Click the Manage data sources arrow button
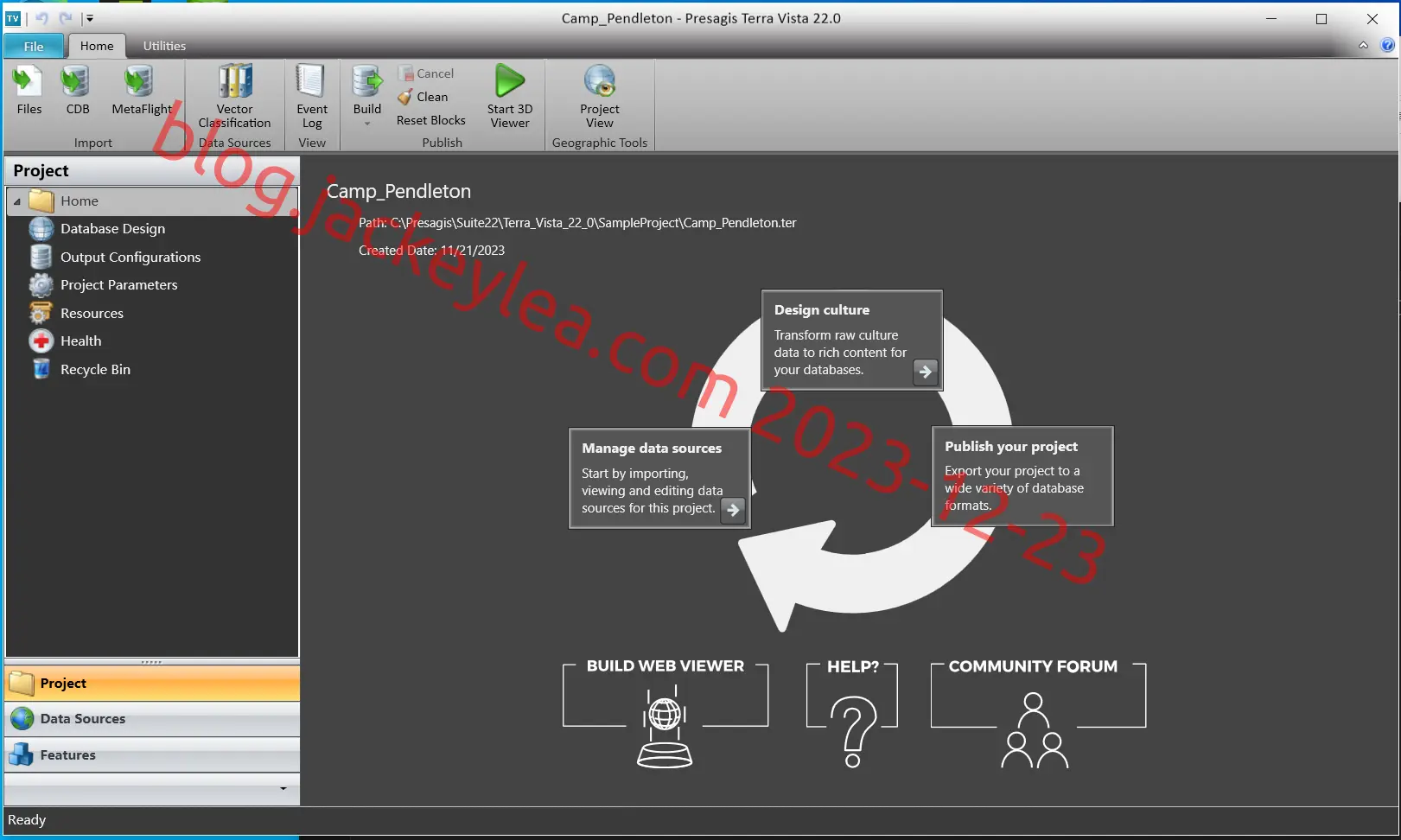The width and height of the screenshot is (1401, 840). tap(733, 510)
